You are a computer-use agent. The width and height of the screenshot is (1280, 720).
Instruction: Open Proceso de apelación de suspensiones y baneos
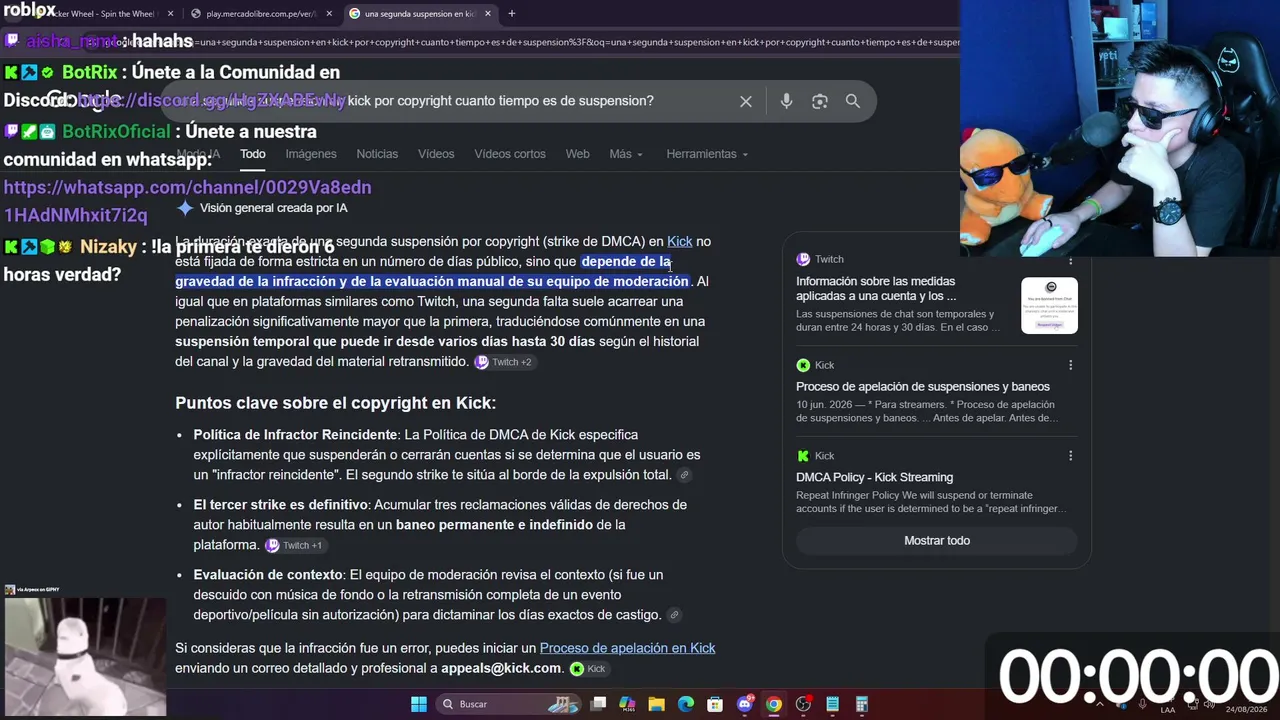[923, 387]
